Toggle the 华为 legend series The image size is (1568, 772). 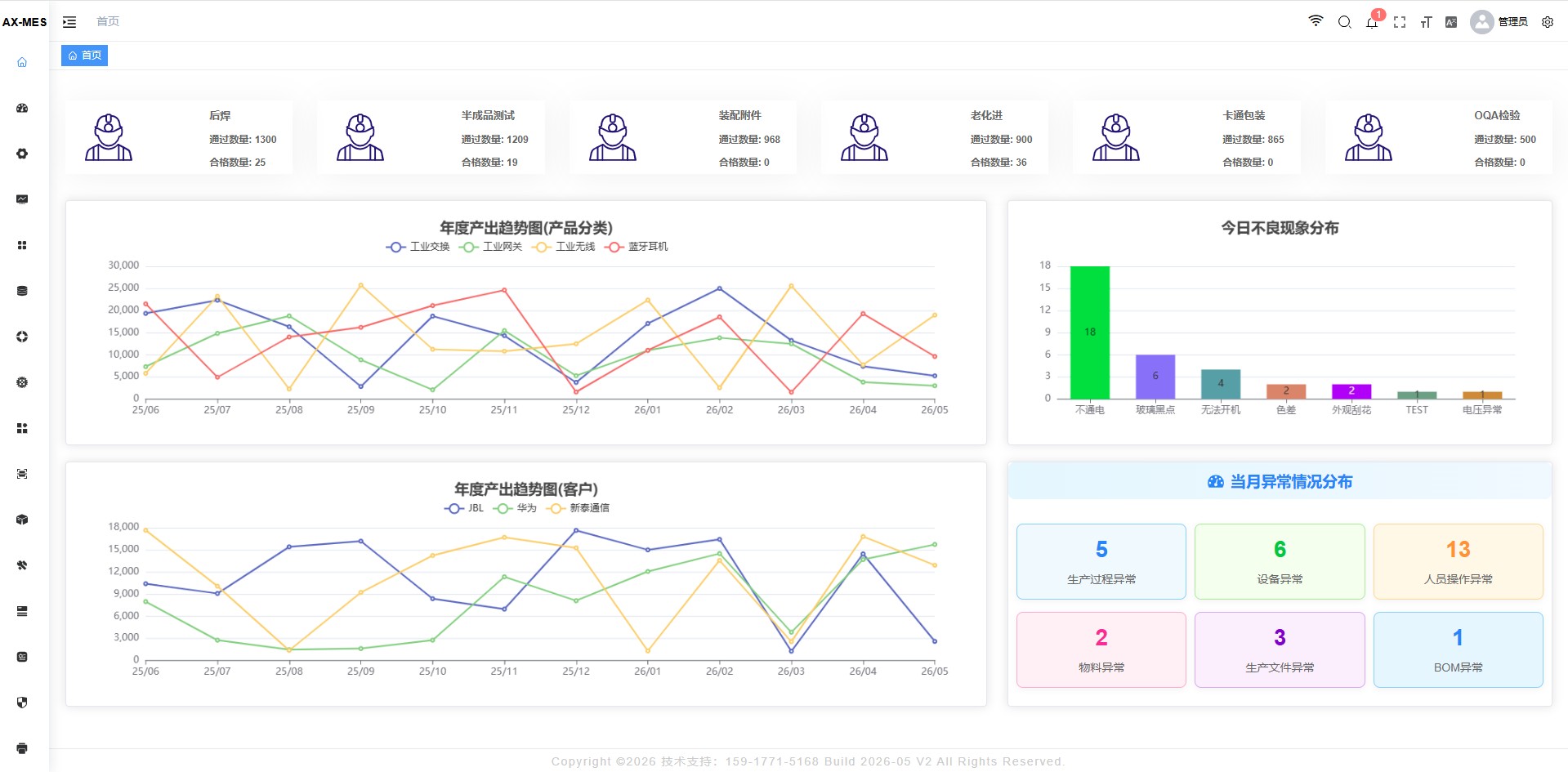point(515,508)
